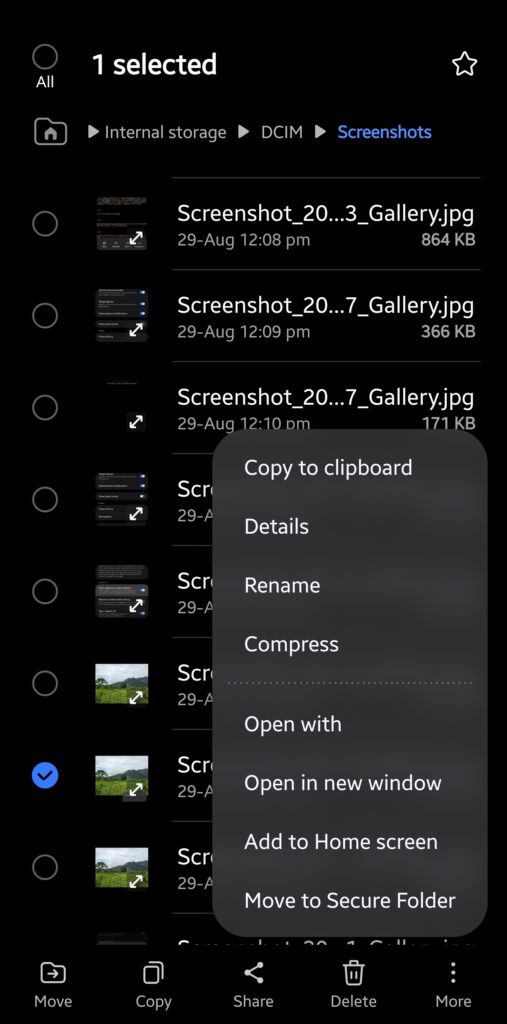The height and width of the screenshot is (1024, 507).
Task: Open the landscape photo thumbnail of checked file
Action: point(122,775)
